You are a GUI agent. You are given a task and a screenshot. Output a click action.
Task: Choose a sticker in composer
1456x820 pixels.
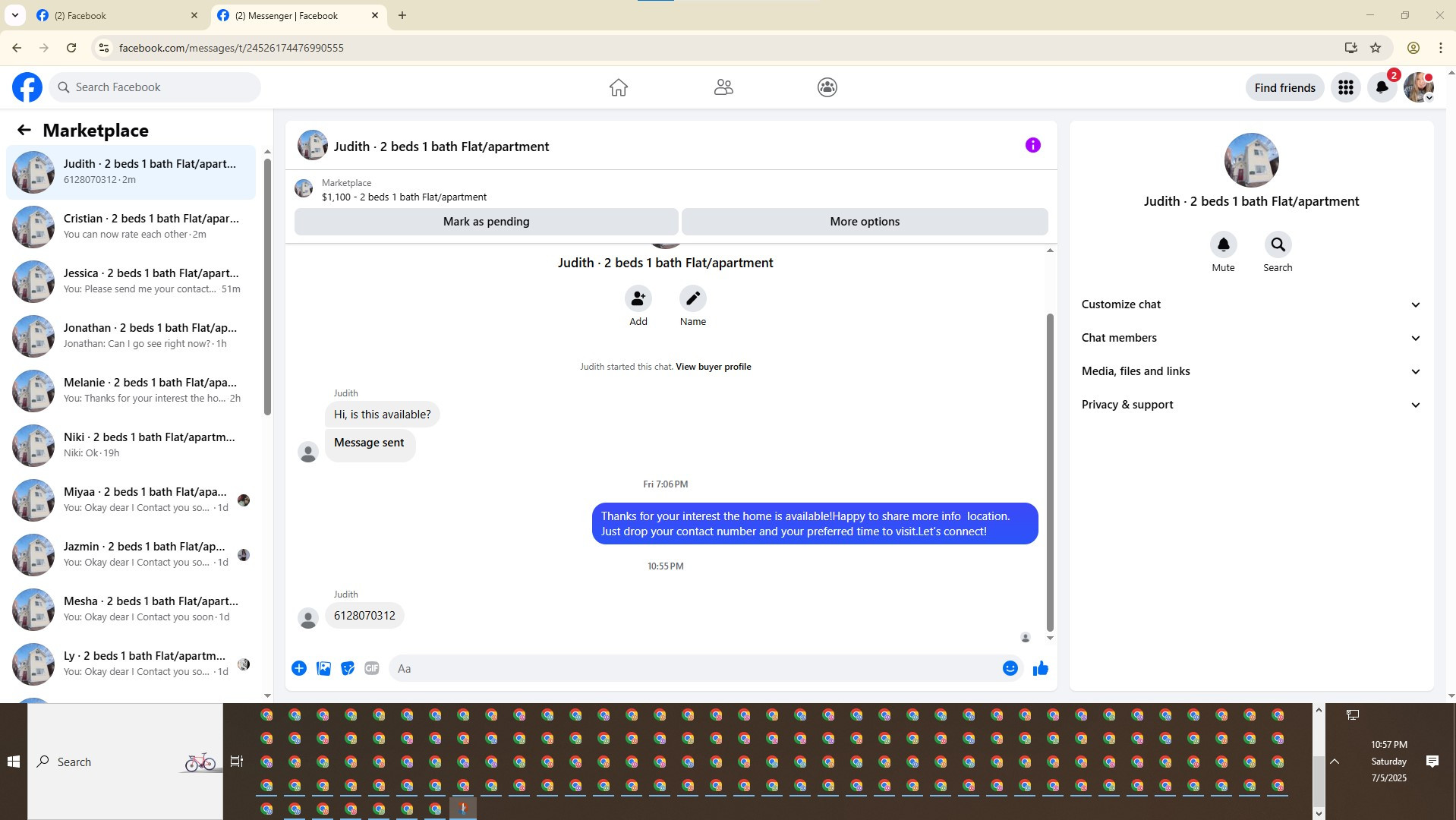pos(348,668)
